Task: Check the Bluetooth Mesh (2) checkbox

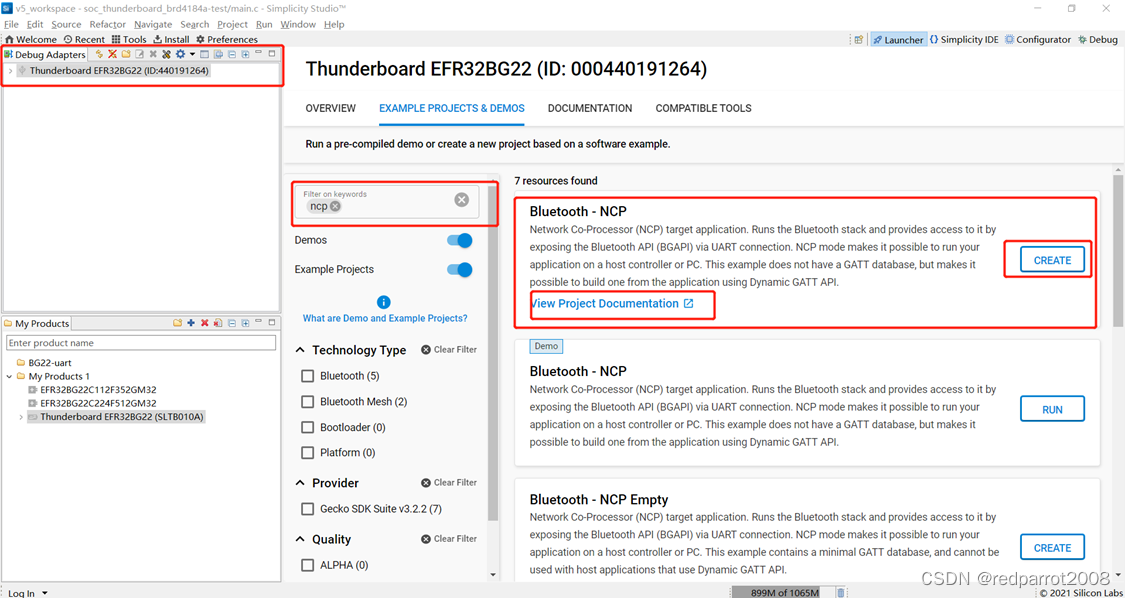Action: click(308, 402)
